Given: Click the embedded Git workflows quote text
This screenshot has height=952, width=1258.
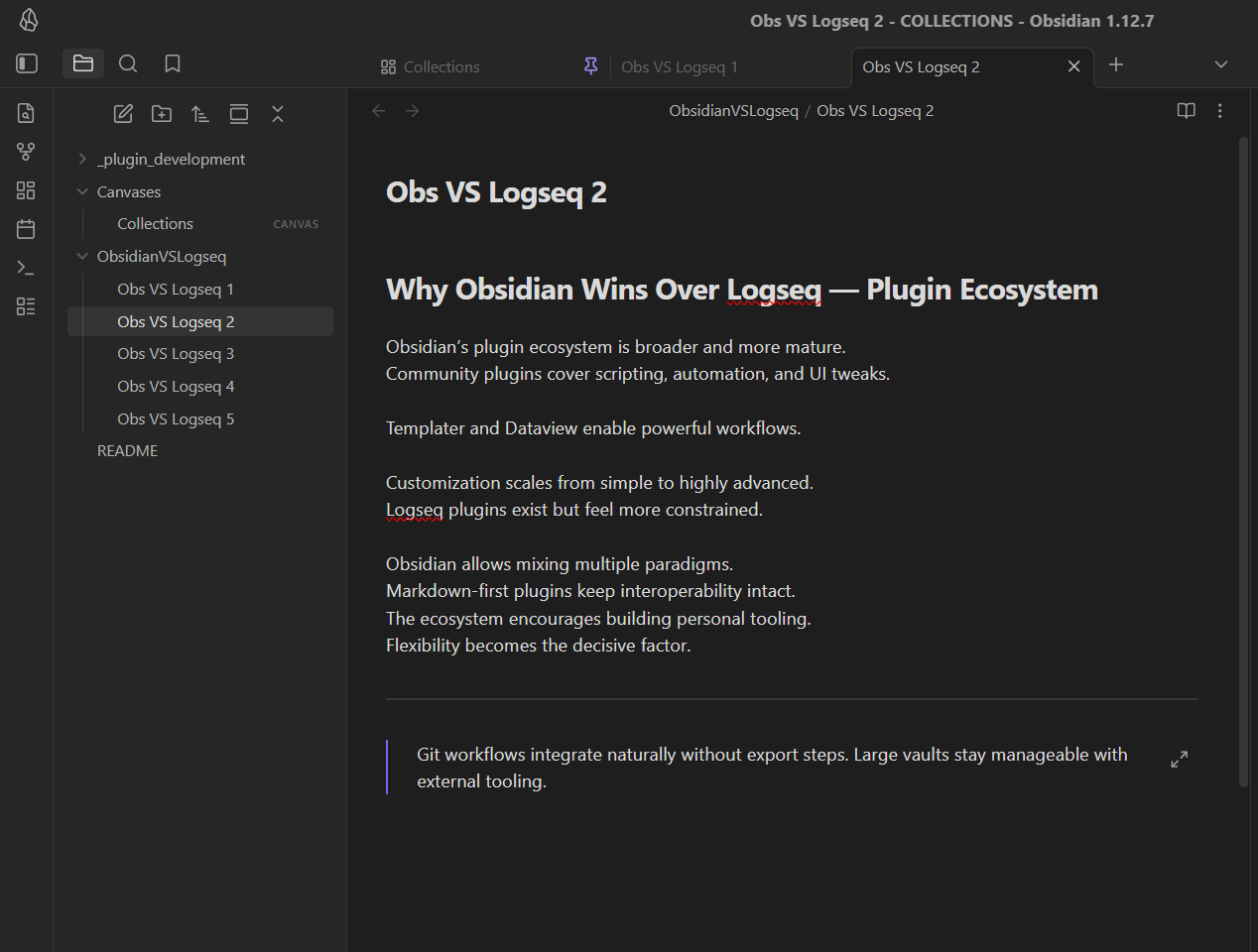Looking at the screenshot, I should point(772,768).
